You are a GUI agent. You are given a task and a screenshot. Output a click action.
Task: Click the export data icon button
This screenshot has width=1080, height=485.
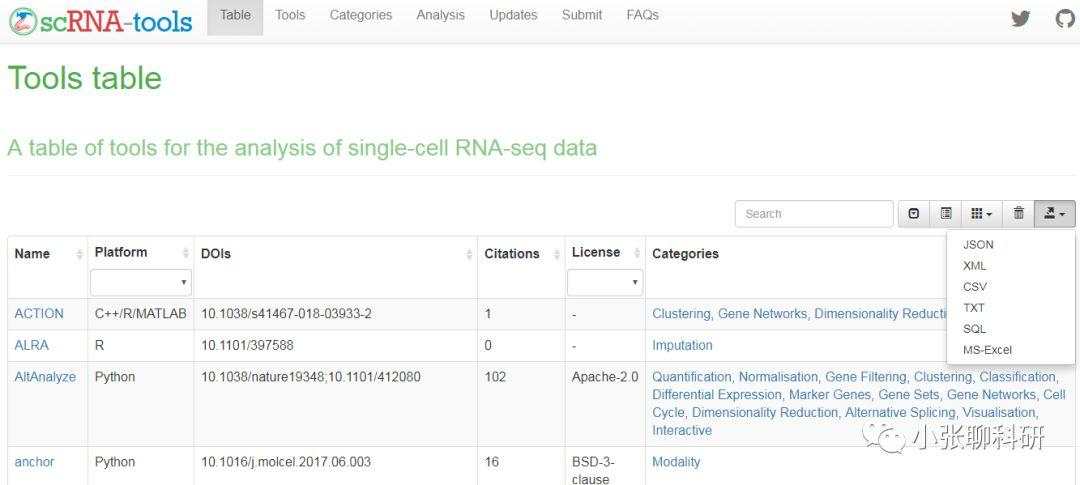[x=1054, y=213]
